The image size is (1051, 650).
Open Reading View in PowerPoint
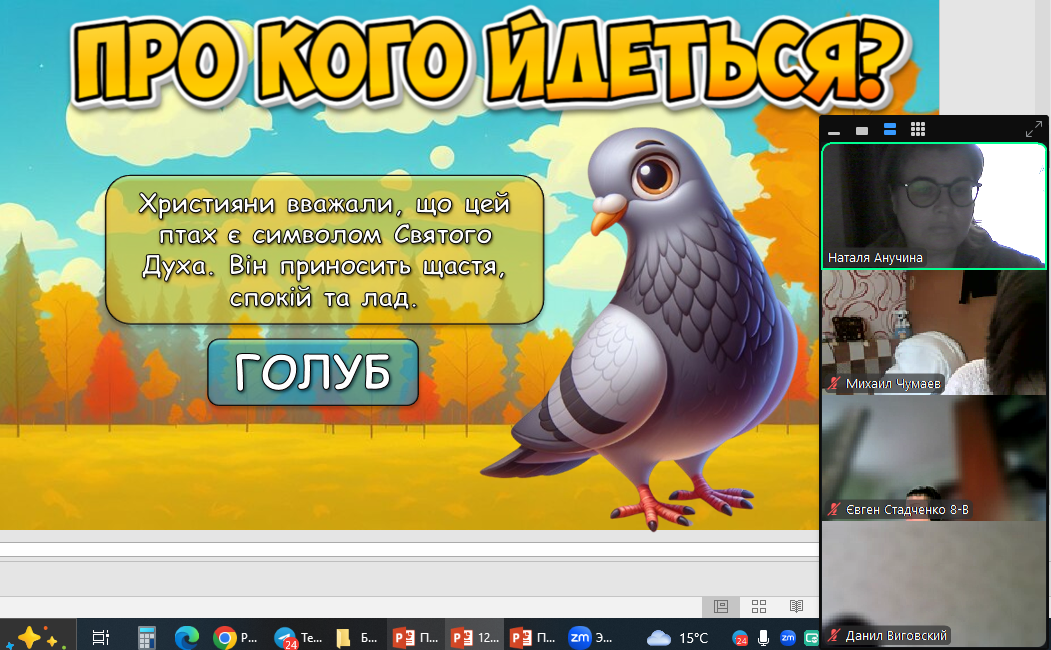tap(796, 606)
